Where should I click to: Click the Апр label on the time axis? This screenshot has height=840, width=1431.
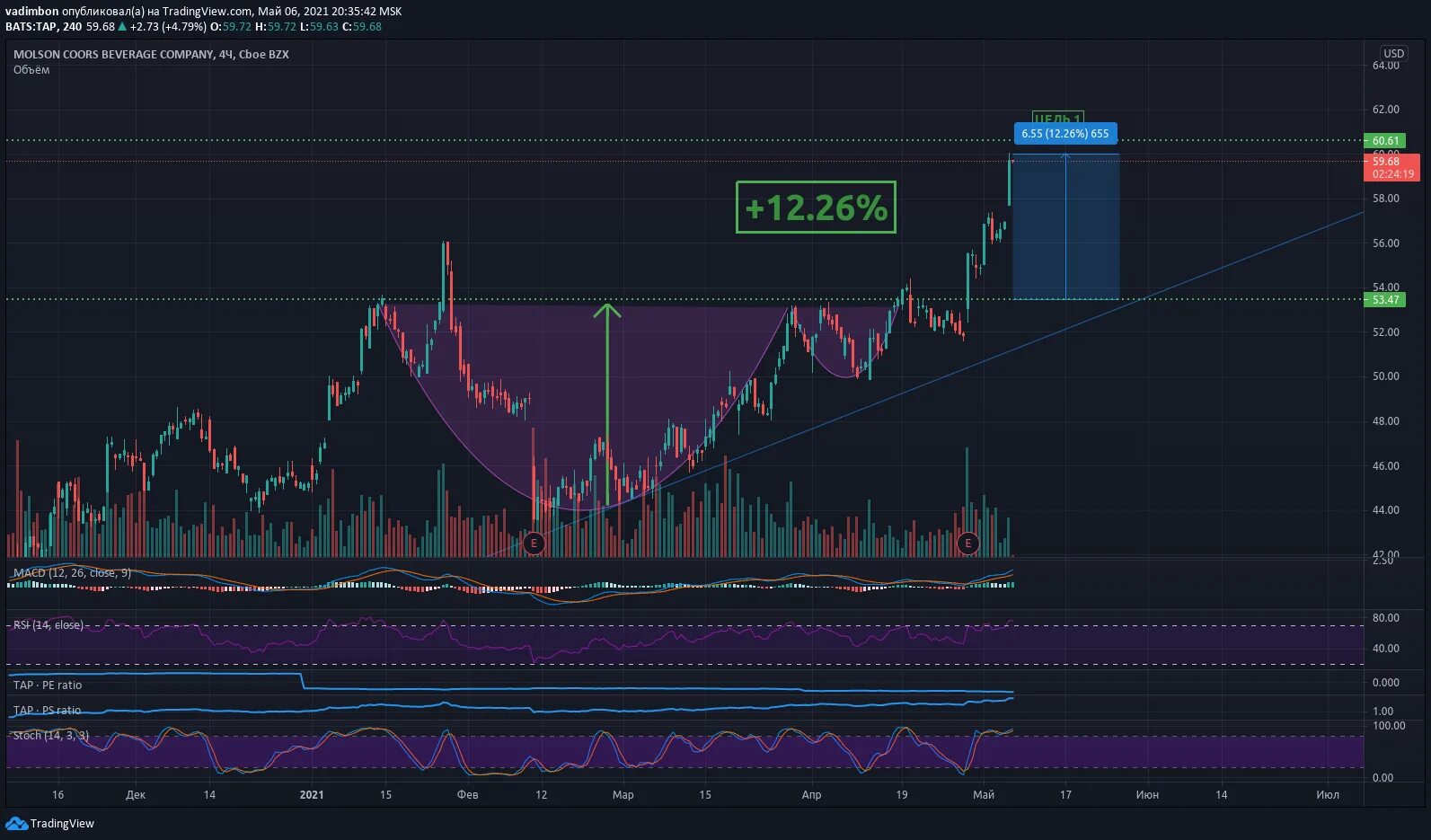[x=811, y=794]
